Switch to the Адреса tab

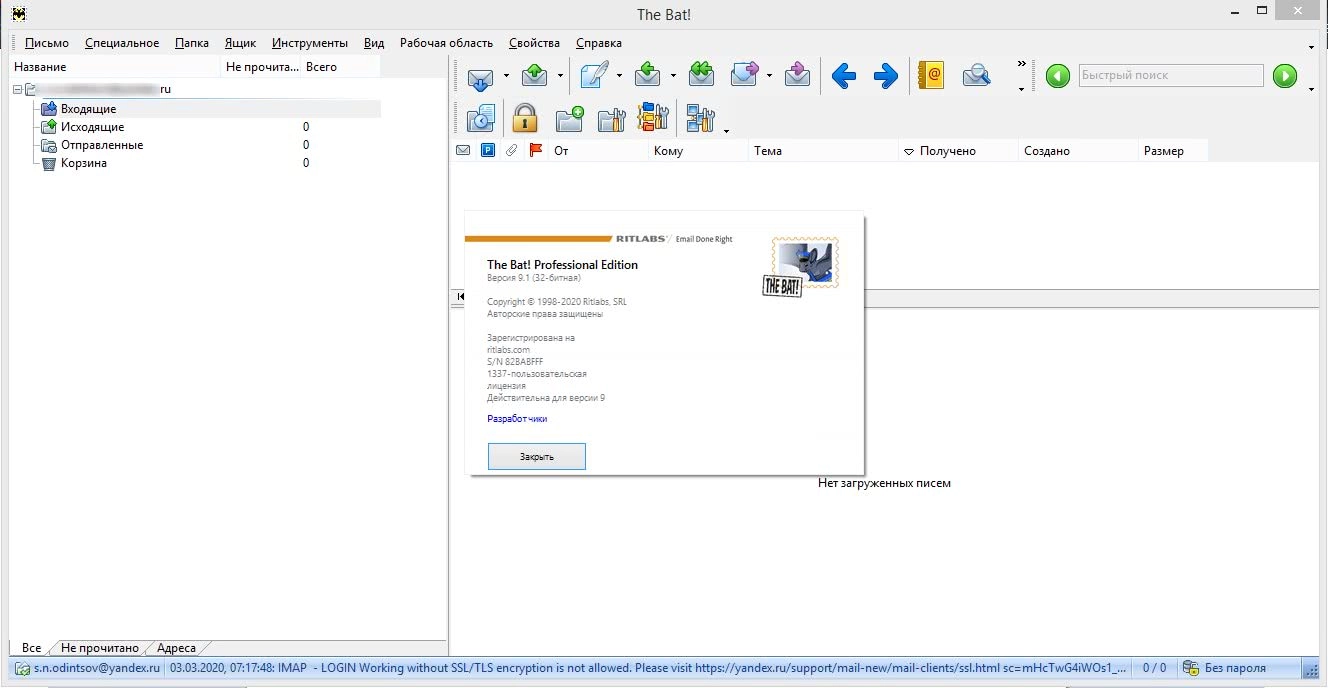176,648
